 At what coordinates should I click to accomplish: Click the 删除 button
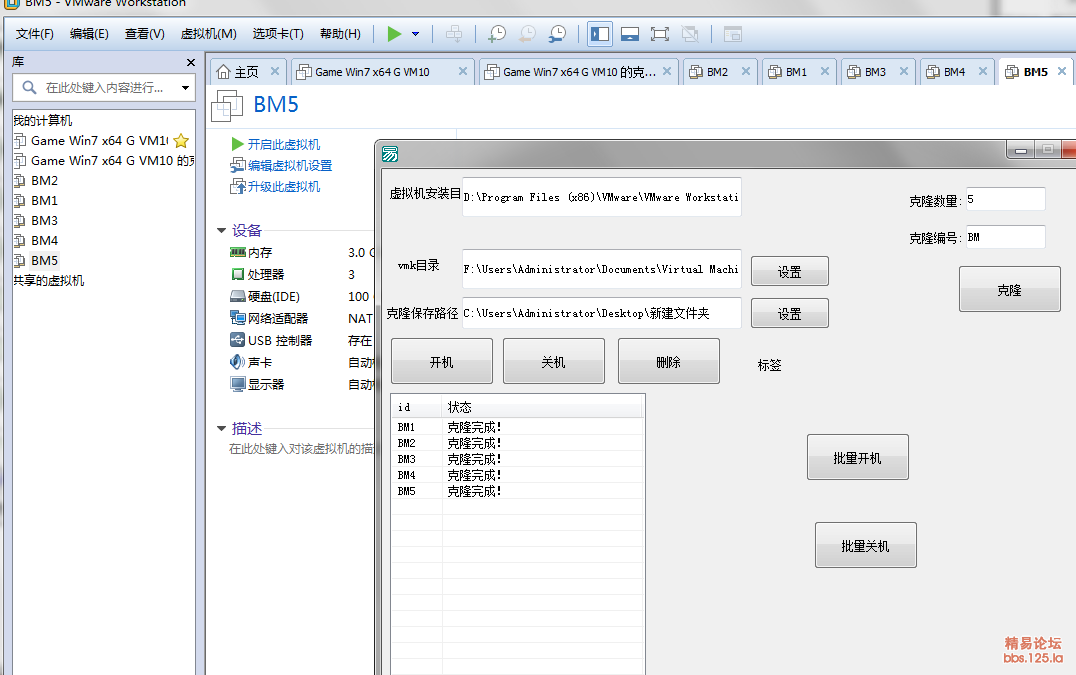(669, 362)
